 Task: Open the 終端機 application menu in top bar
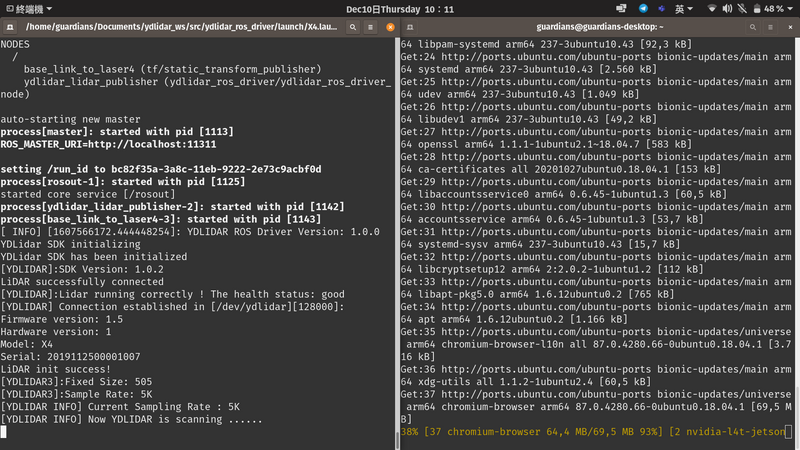(x=29, y=9)
